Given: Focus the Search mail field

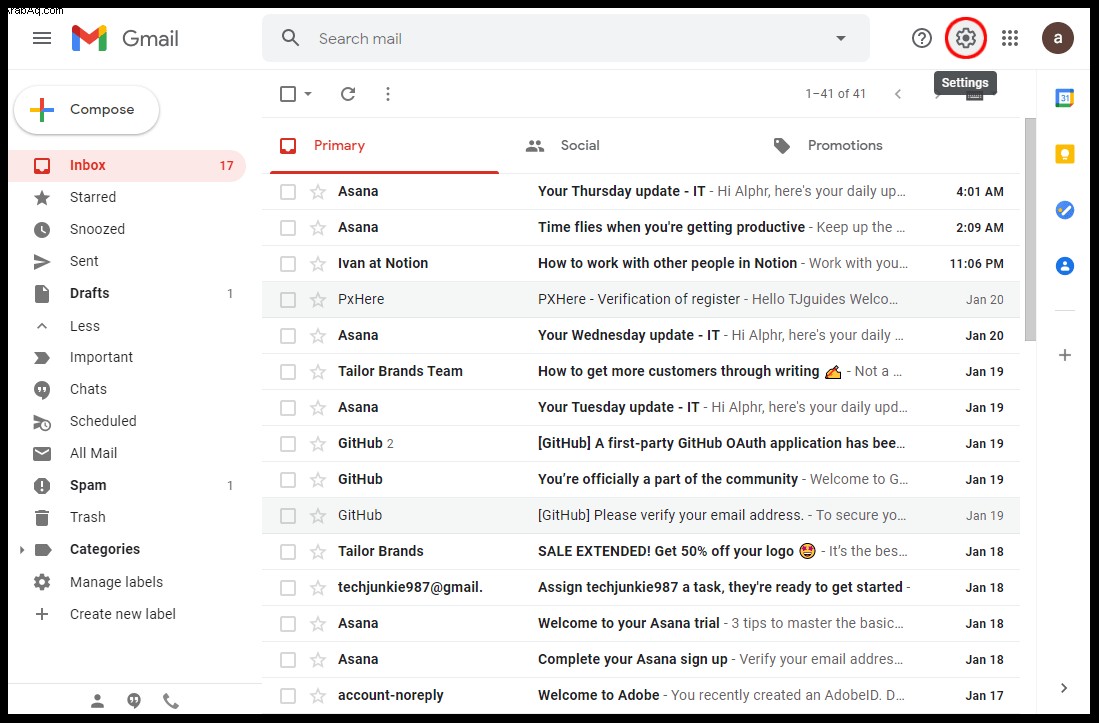Looking at the screenshot, I should coord(566,39).
